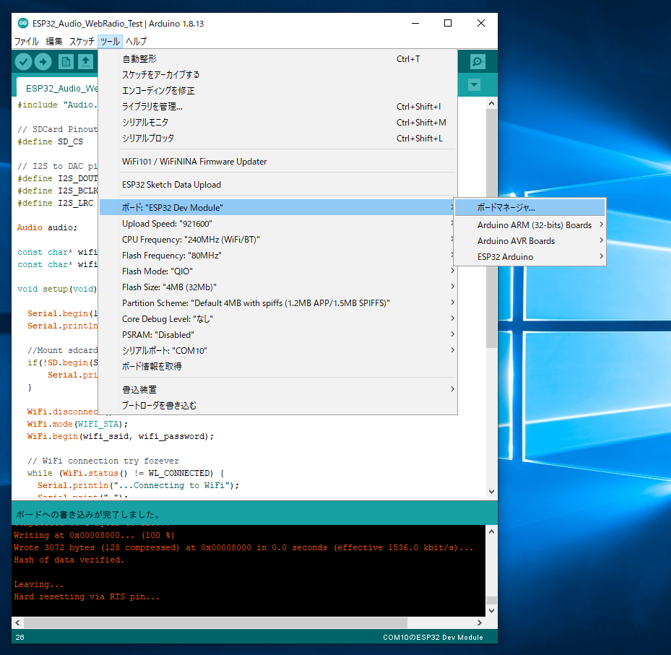Expand CPU Frequency "240MHz" submenu

(x=278, y=239)
